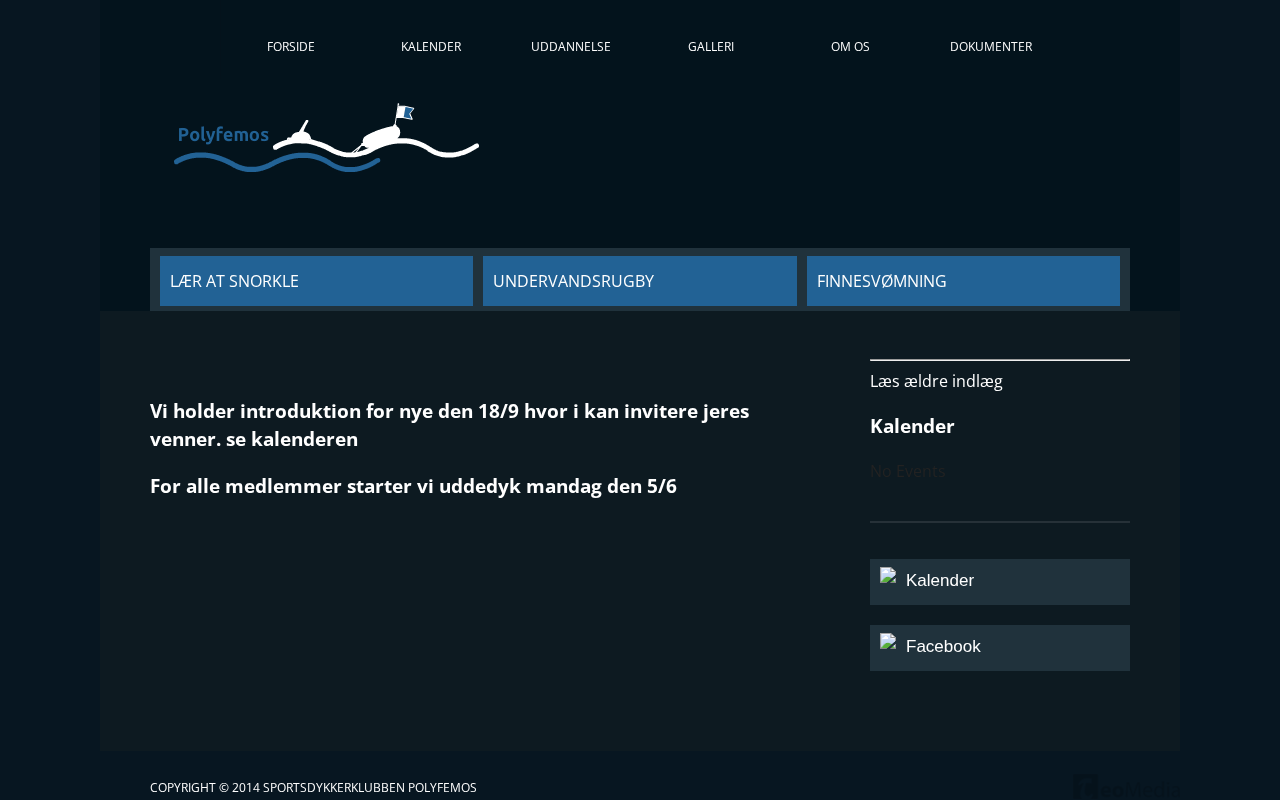The image size is (1280, 800).
Task: Navigate to the OM OS page
Action: tap(850, 47)
